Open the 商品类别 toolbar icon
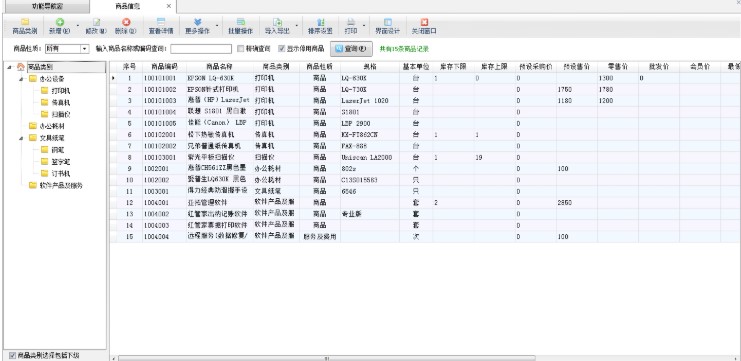Image resolution: width=741 pixels, height=361 pixels. (25, 22)
